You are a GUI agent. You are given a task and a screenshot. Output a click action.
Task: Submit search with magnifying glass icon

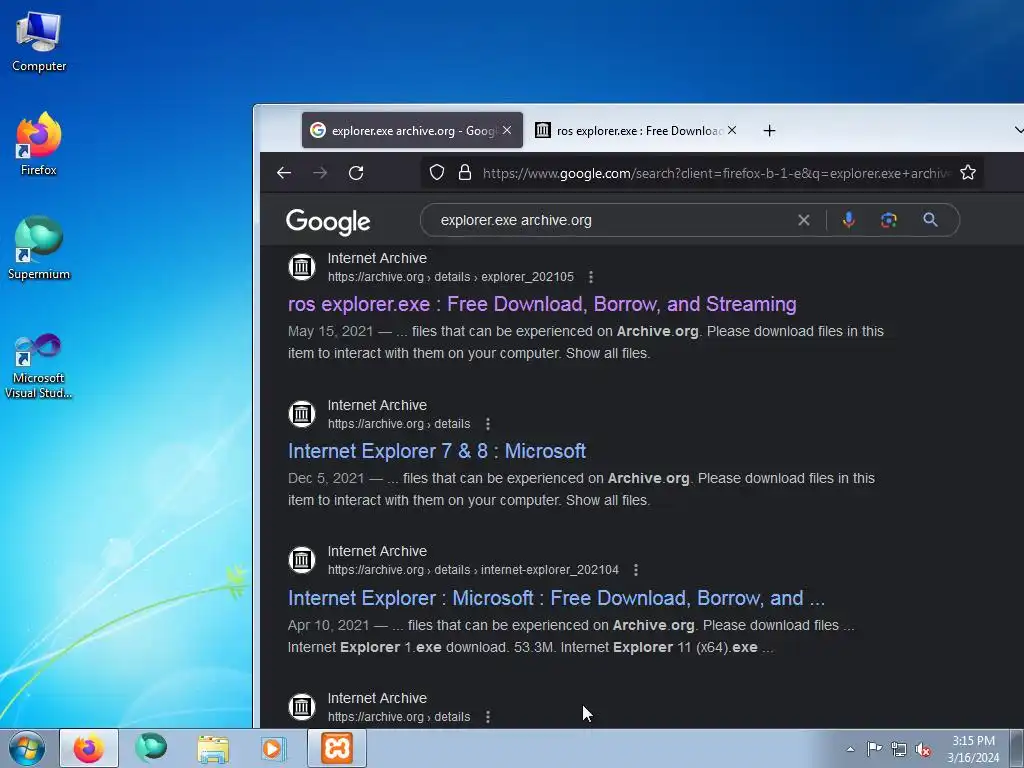[931, 220]
